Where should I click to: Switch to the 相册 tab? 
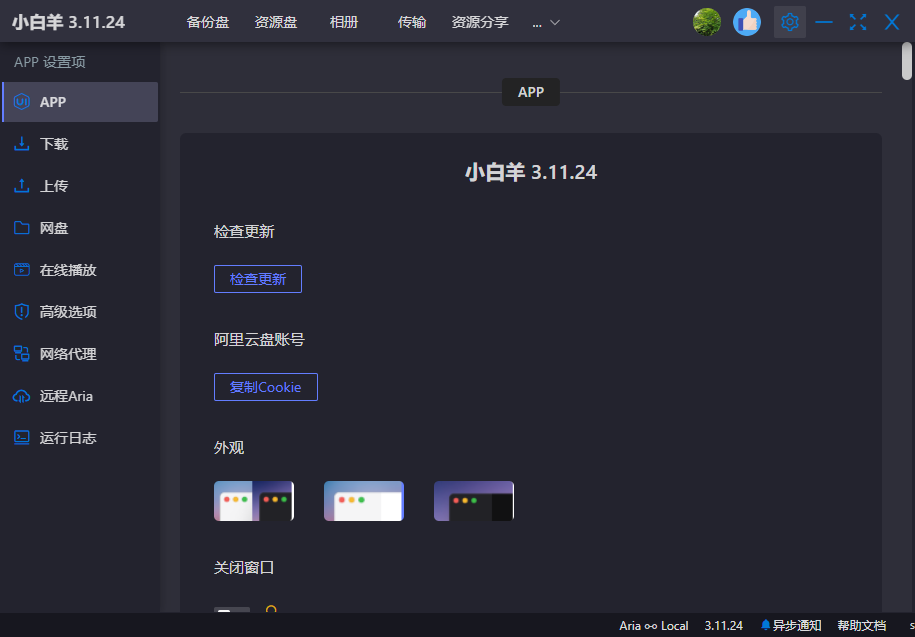(x=344, y=22)
